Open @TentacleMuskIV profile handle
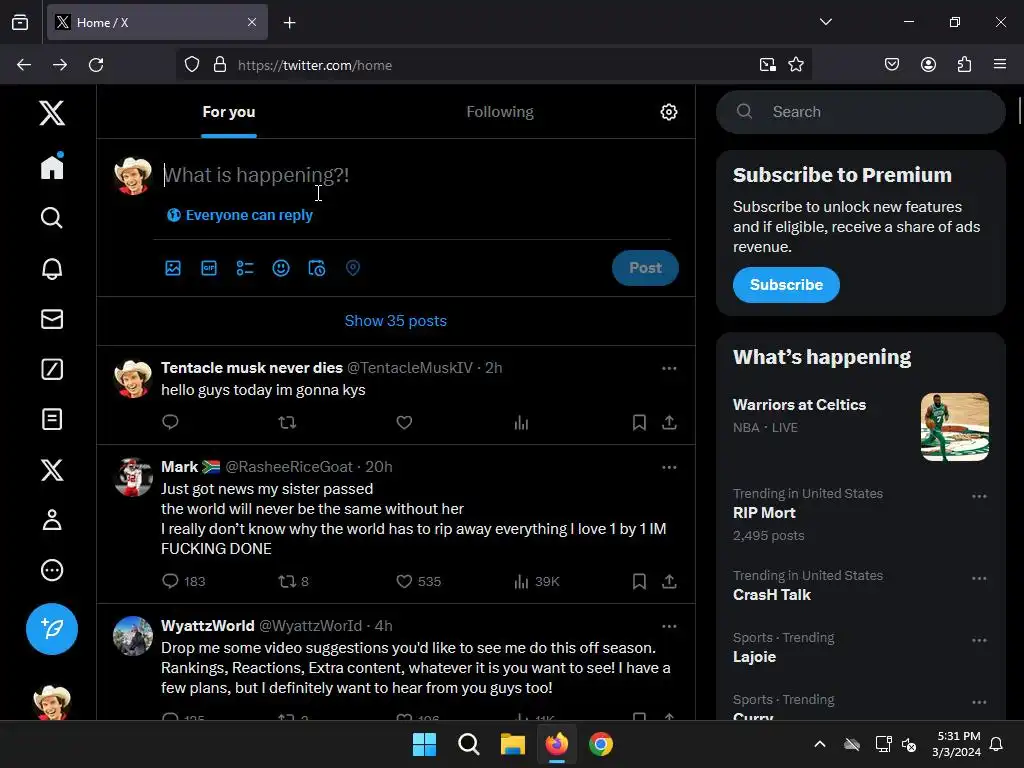The width and height of the screenshot is (1024, 768). click(x=409, y=368)
